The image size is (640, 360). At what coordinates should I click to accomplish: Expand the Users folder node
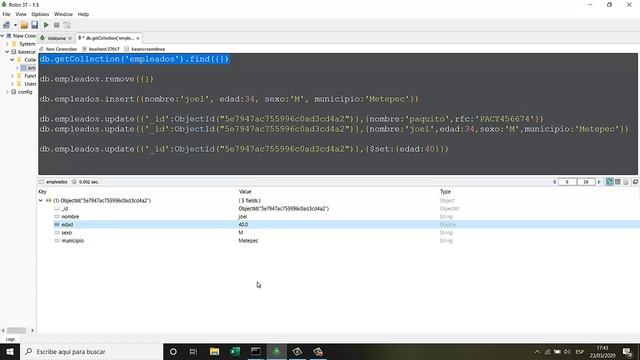coord(12,84)
